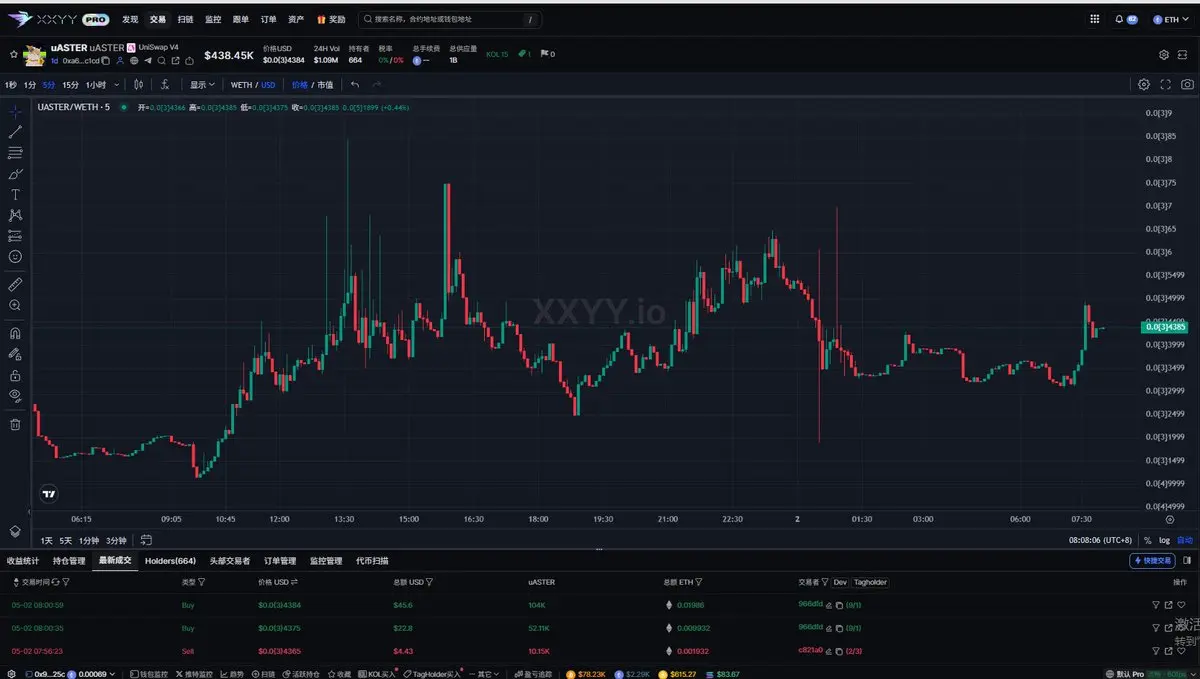This screenshot has height=679, width=1200.
Task: Switch to the 头部交易者 tab
Action: click(230, 561)
